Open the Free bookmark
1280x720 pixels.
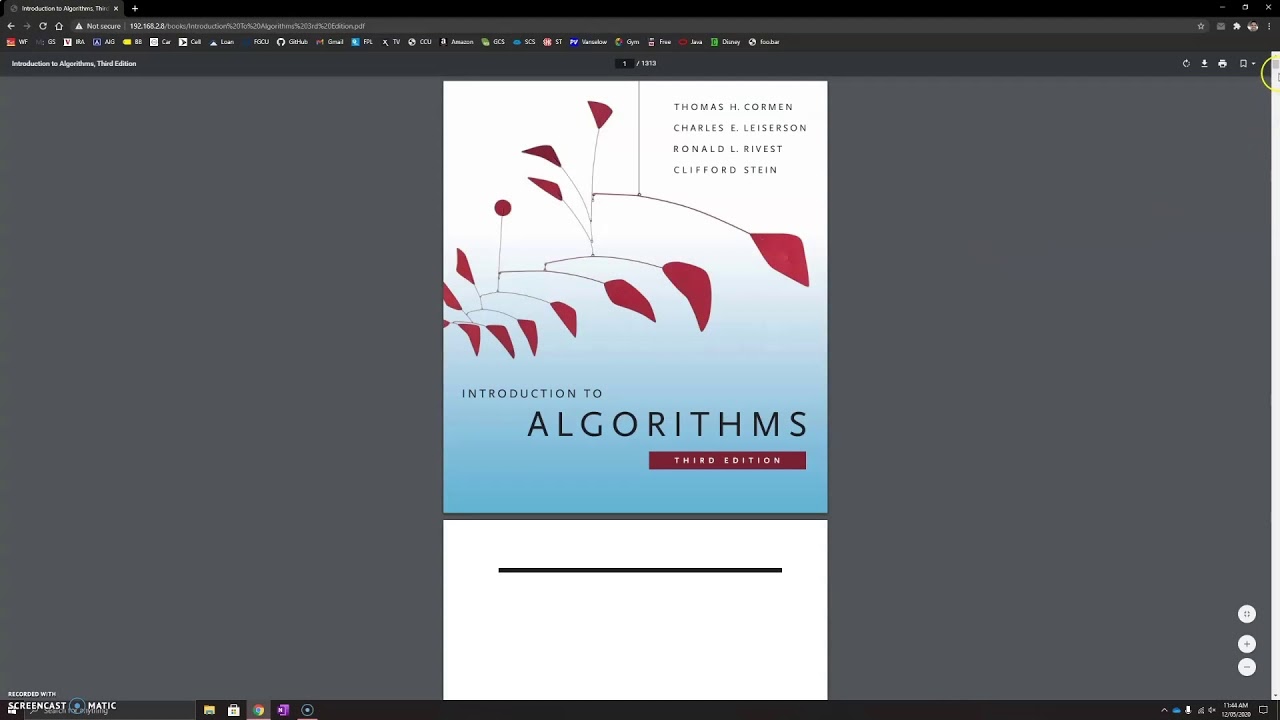[x=659, y=42]
